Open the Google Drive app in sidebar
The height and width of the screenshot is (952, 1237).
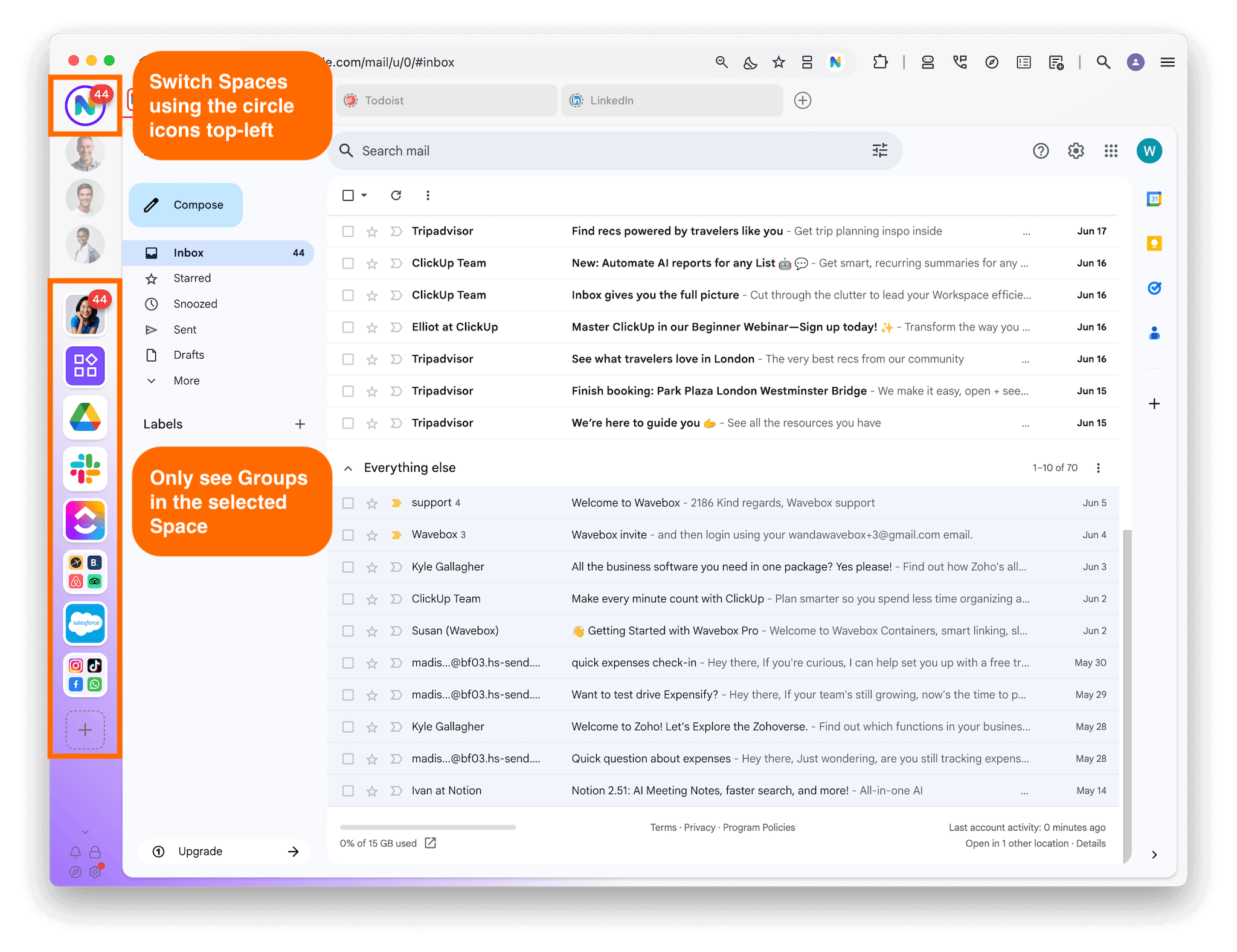[x=85, y=417]
